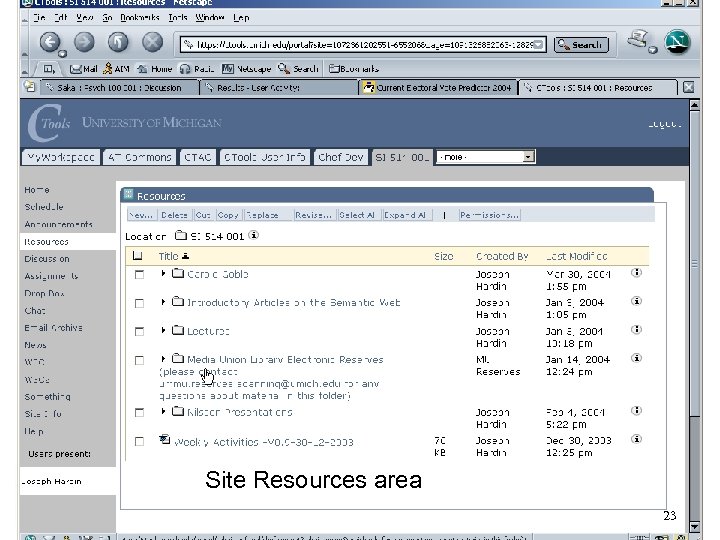Click the Netscape N logo icon
This screenshot has width=720, height=540.
click(x=678, y=42)
